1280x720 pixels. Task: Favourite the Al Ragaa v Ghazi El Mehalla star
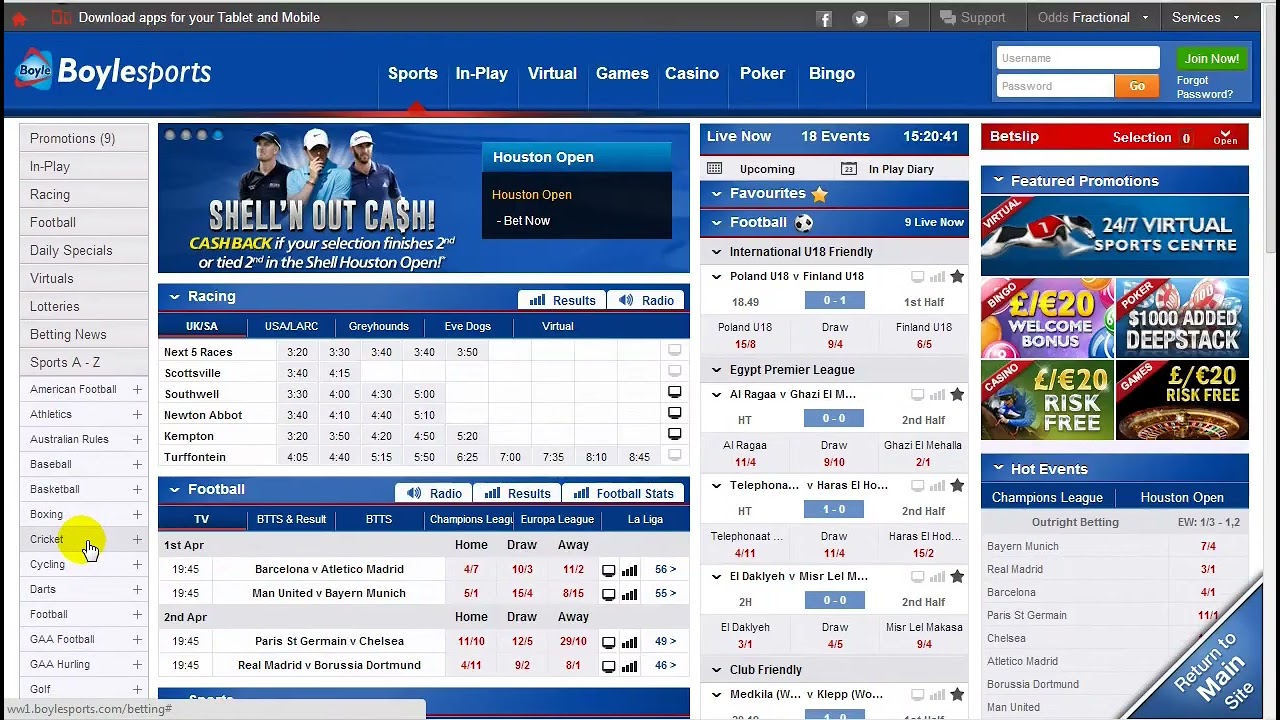click(x=957, y=395)
